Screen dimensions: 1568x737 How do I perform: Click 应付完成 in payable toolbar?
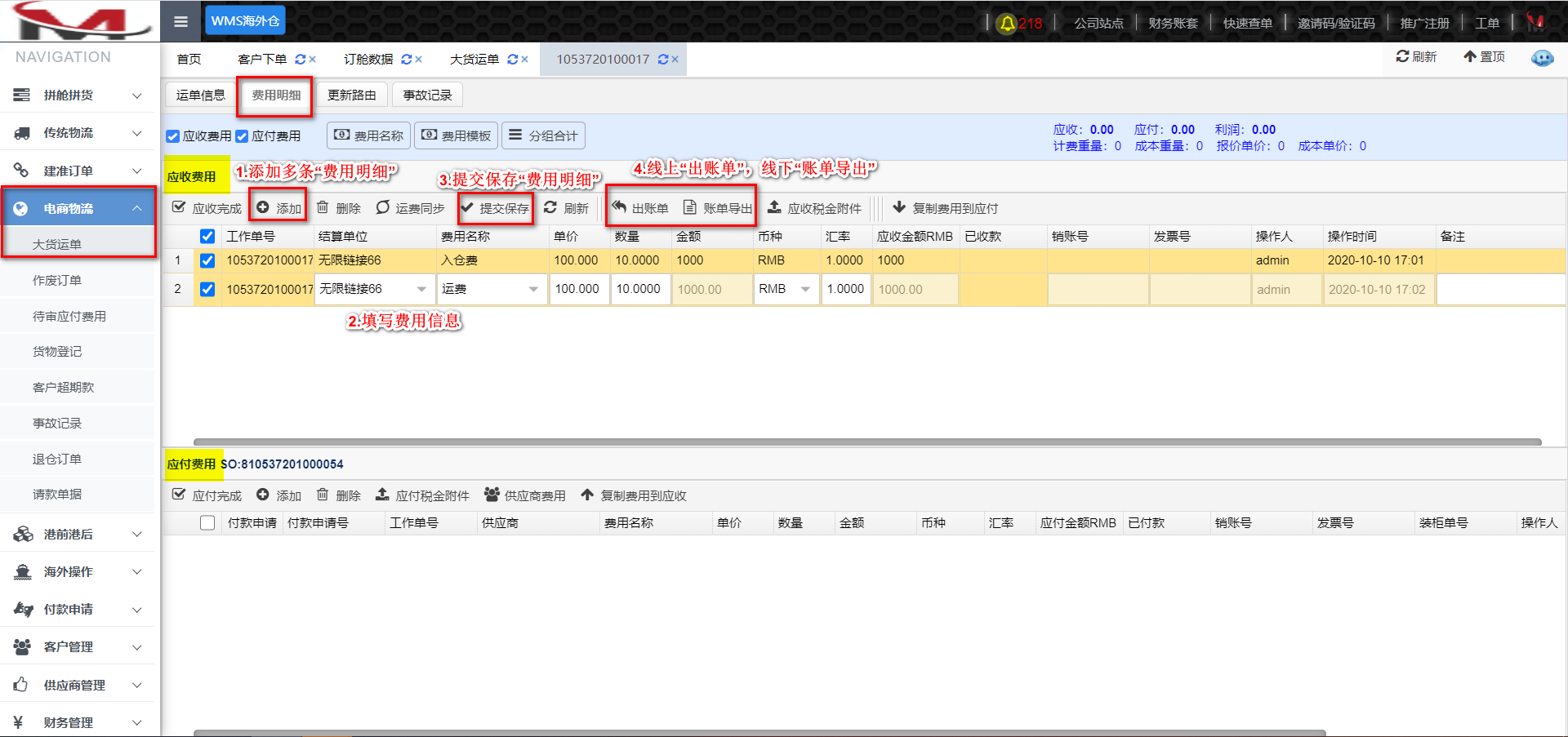coord(207,495)
